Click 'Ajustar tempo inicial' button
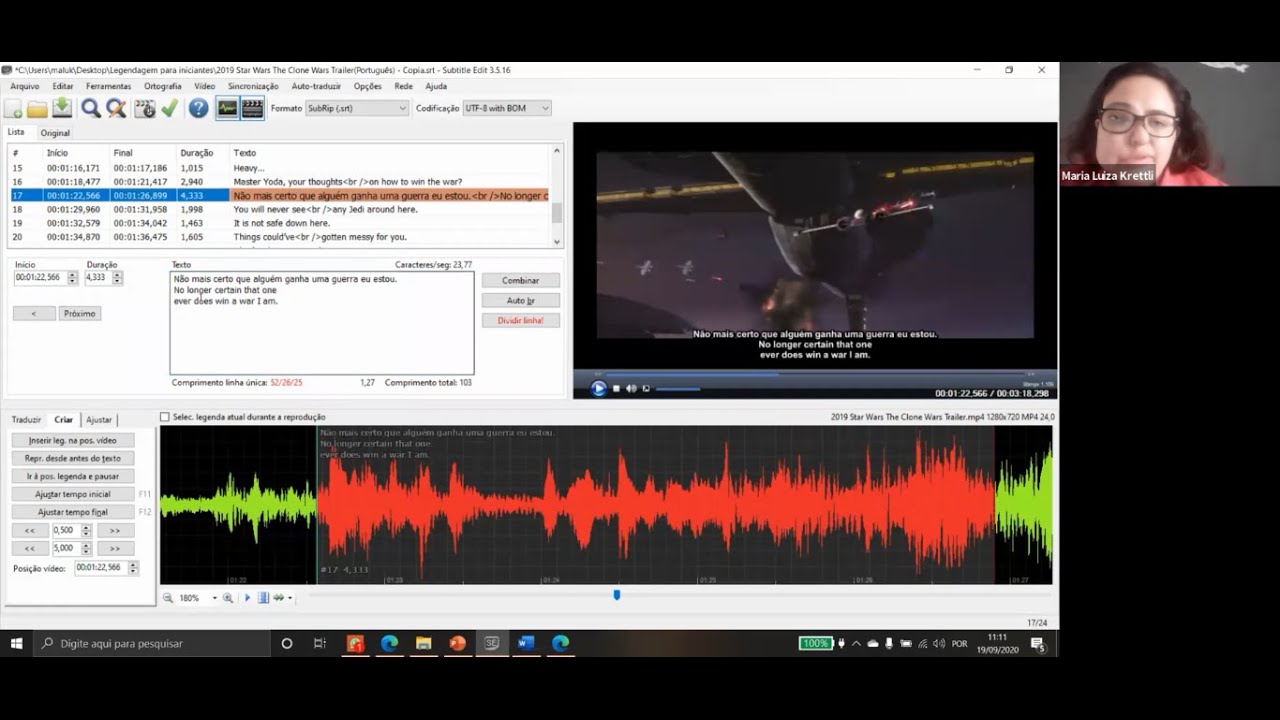The height and width of the screenshot is (720, 1280). pyautogui.click(x=73, y=494)
